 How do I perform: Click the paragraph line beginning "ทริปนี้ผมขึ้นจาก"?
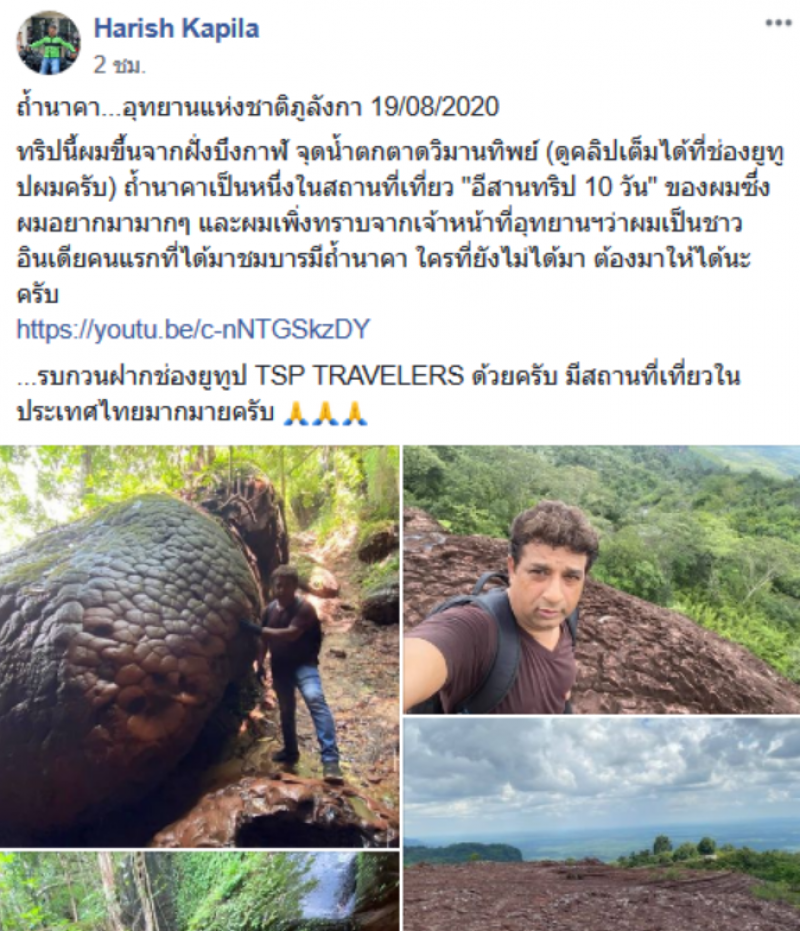[401, 153]
